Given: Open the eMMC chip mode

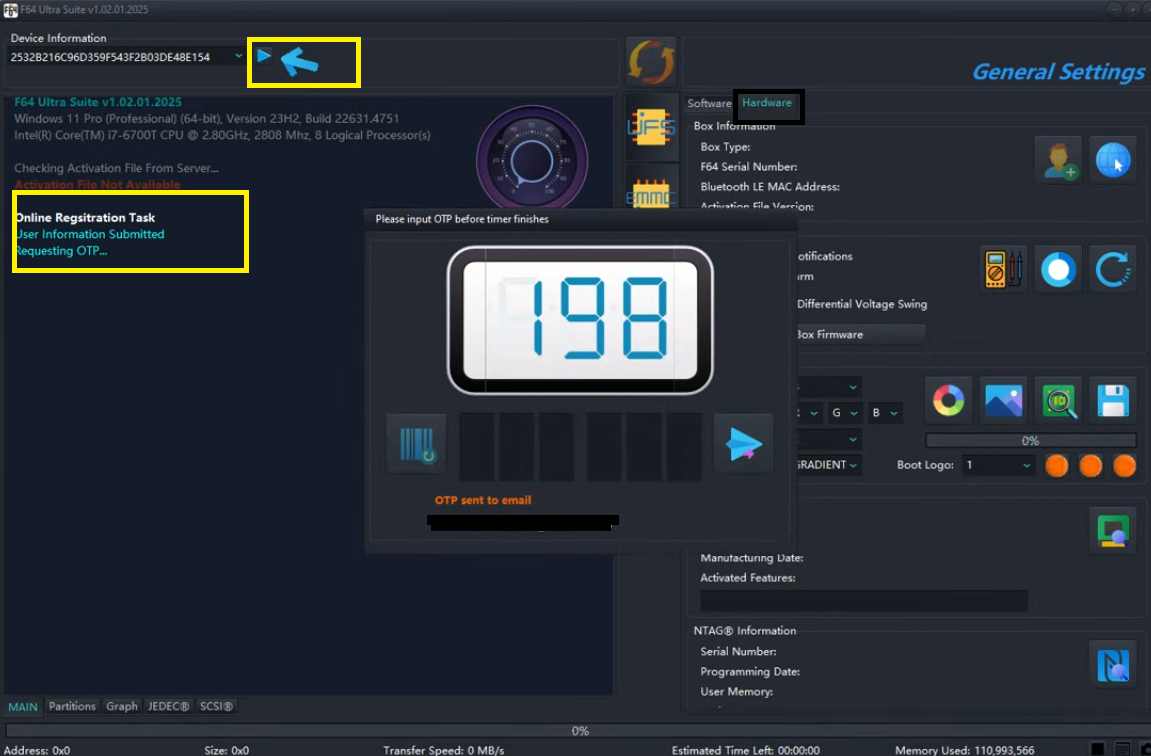Looking at the screenshot, I should point(650,194).
